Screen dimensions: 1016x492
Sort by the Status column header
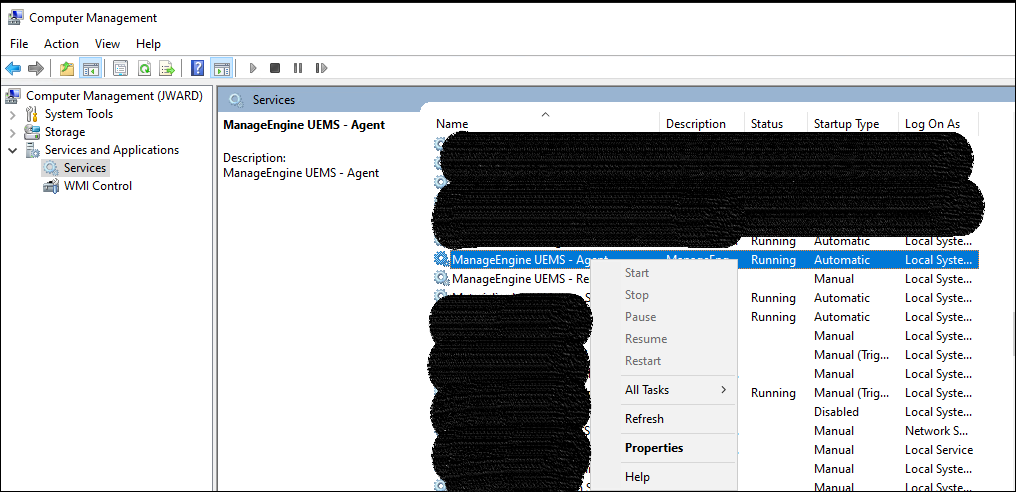(x=767, y=124)
